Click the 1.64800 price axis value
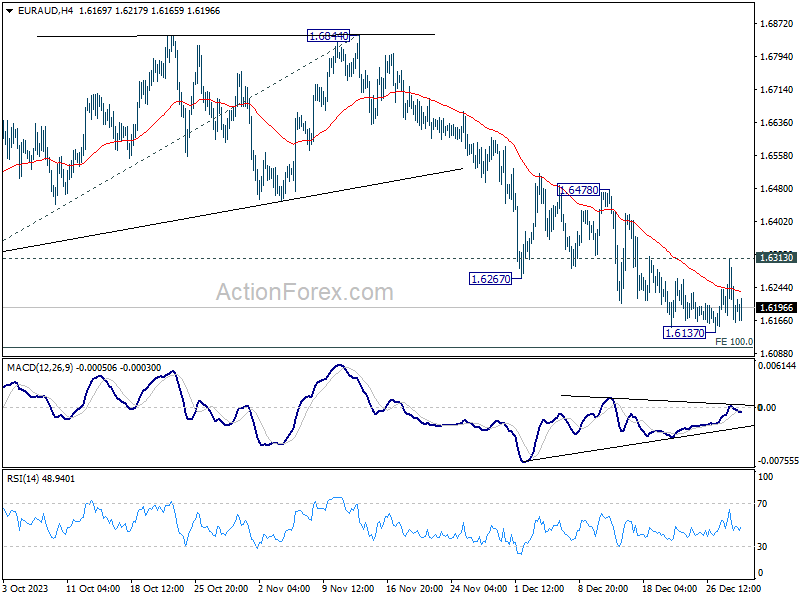Viewport: 800px width, 600px height. click(x=777, y=189)
